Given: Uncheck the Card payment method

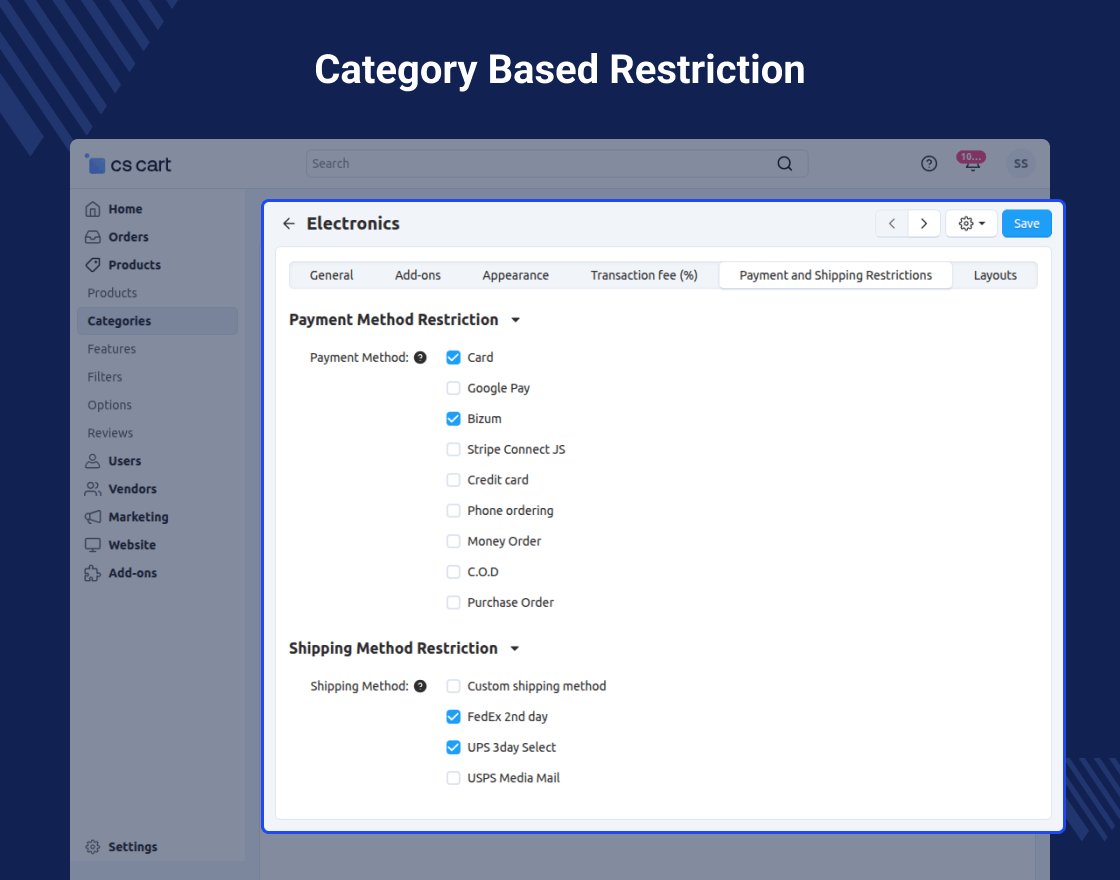Looking at the screenshot, I should 453,357.
